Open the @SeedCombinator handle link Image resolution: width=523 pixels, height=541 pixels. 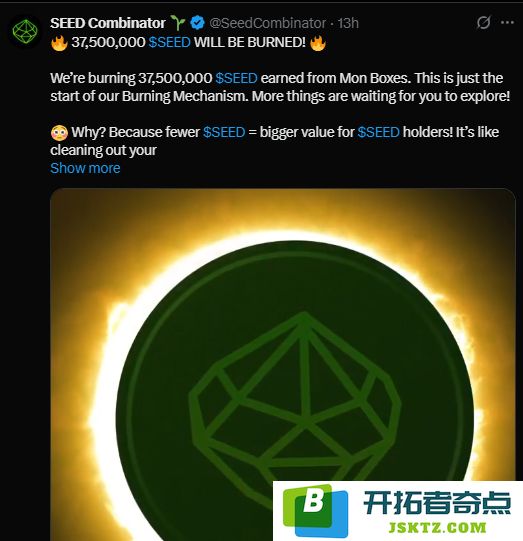tap(268, 23)
